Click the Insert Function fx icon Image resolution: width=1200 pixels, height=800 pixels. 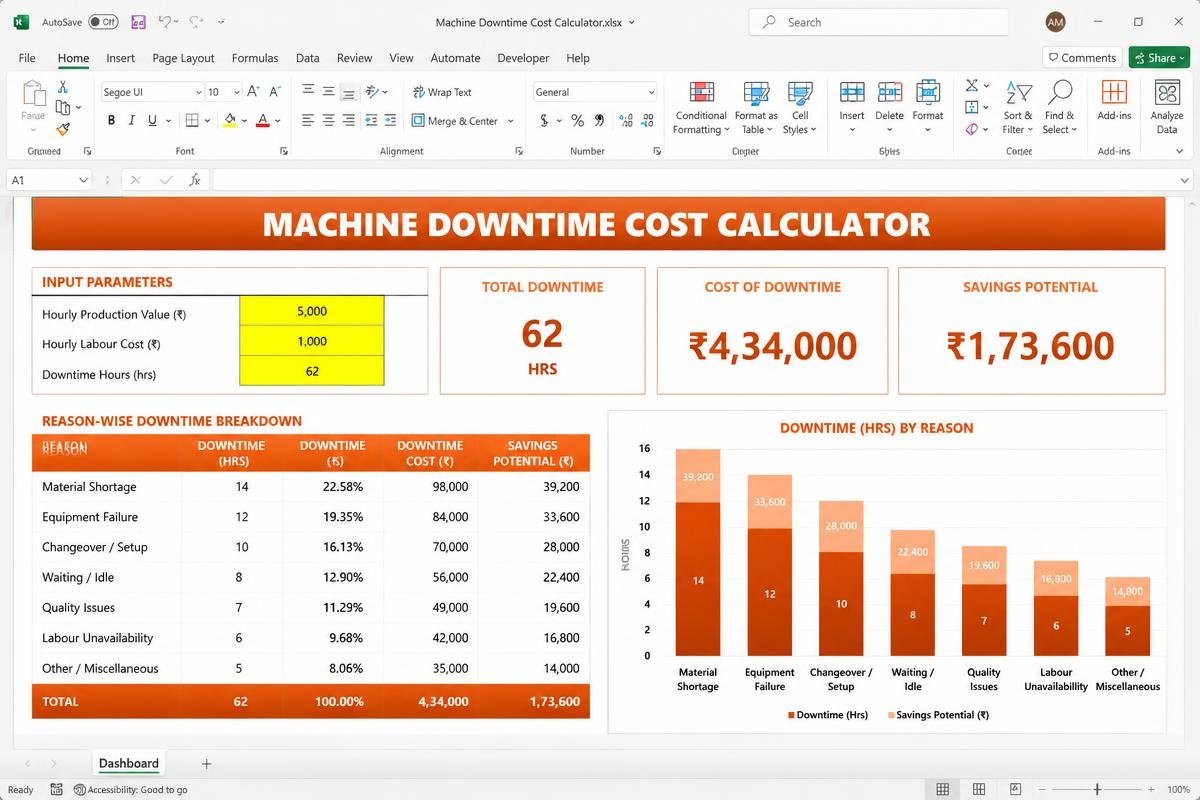195,180
